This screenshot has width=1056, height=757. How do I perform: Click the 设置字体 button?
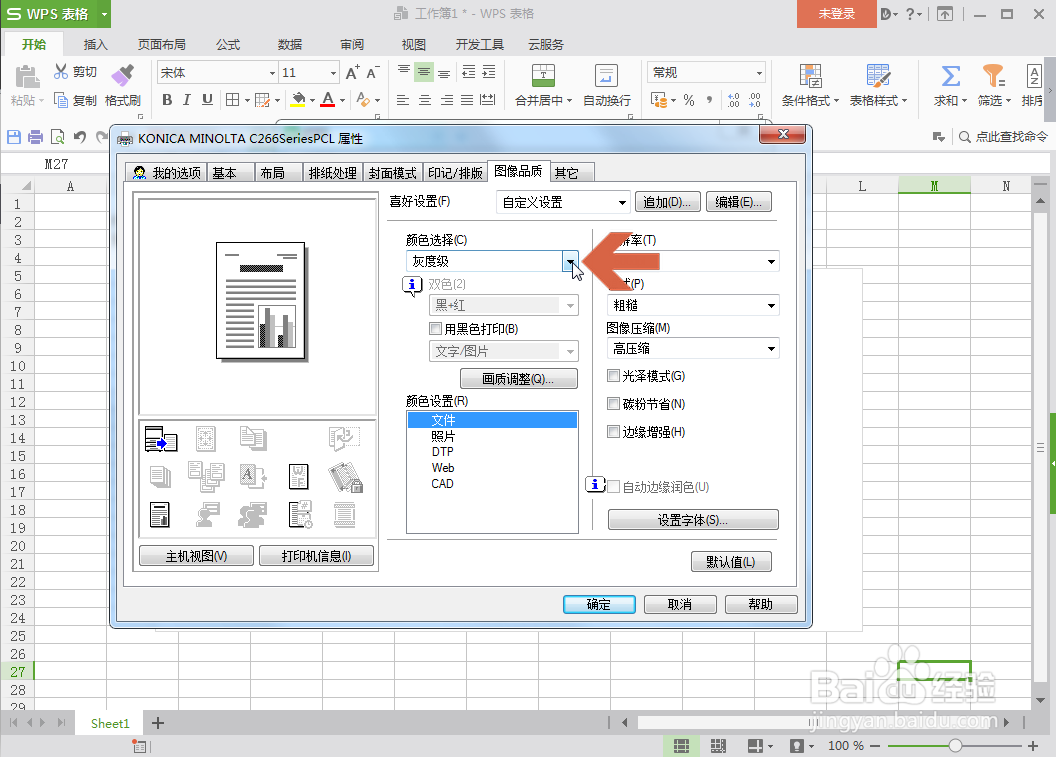coord(693,520)
